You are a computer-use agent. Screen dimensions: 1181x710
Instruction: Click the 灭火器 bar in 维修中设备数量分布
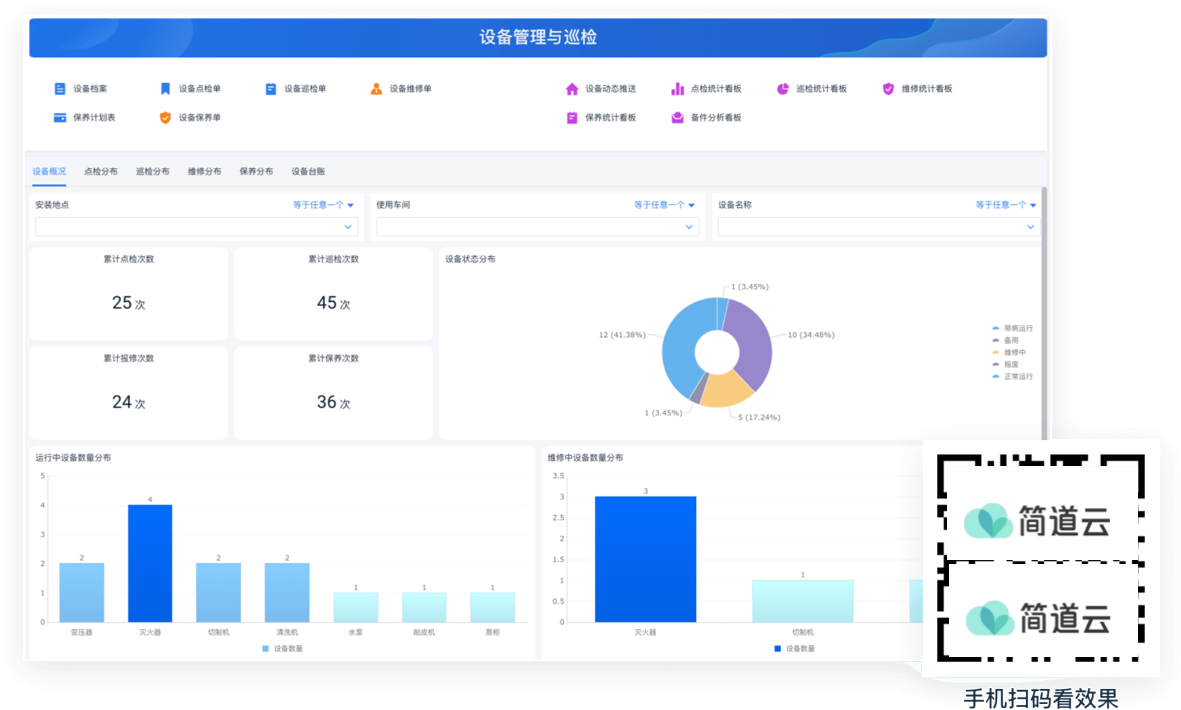645,559
